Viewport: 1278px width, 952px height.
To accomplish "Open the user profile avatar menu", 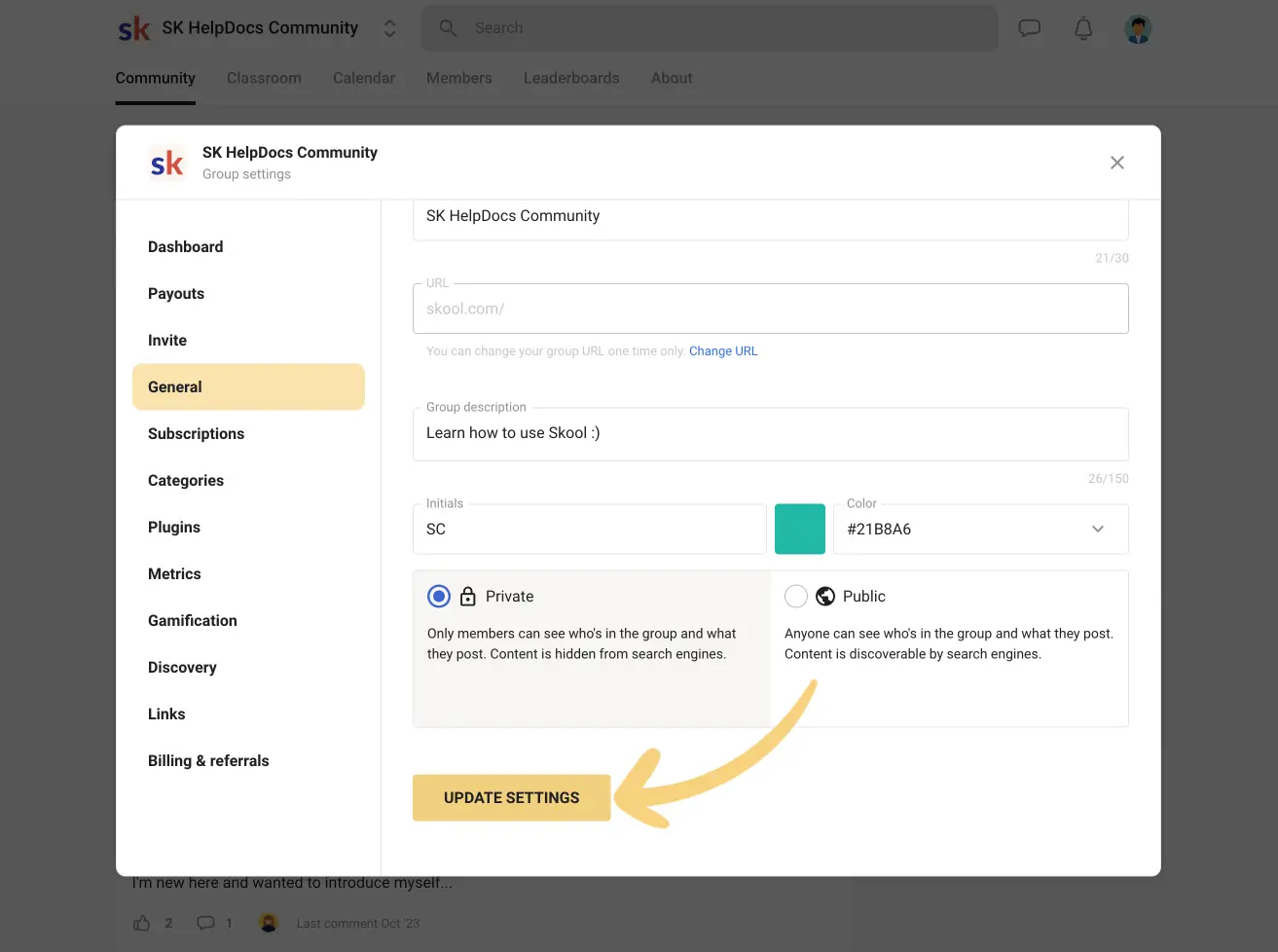I will (x=1138, y=28).
